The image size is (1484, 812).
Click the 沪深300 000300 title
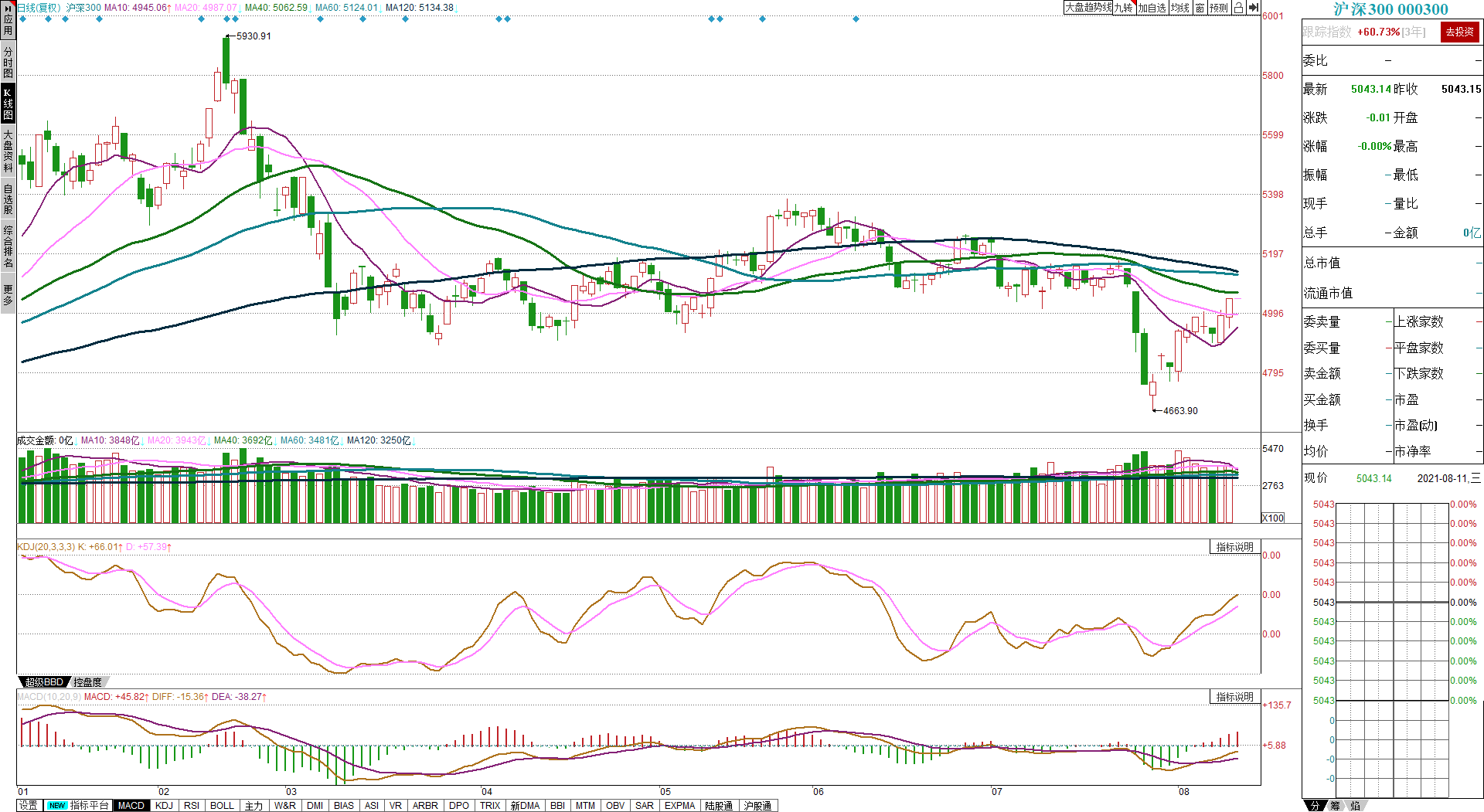coord(1391,9)
